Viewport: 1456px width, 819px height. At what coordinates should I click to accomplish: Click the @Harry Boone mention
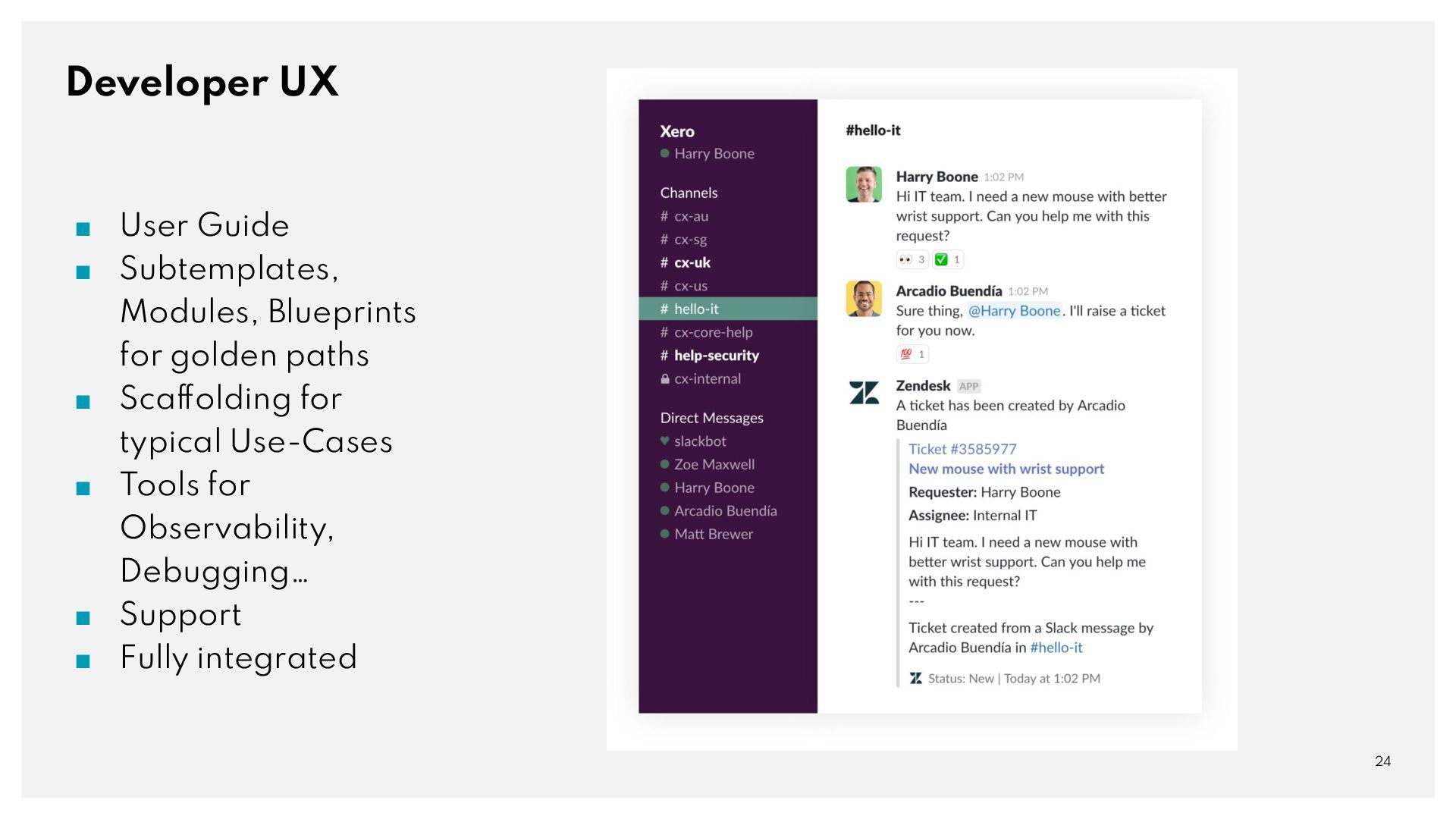[x=1014, y=311]
